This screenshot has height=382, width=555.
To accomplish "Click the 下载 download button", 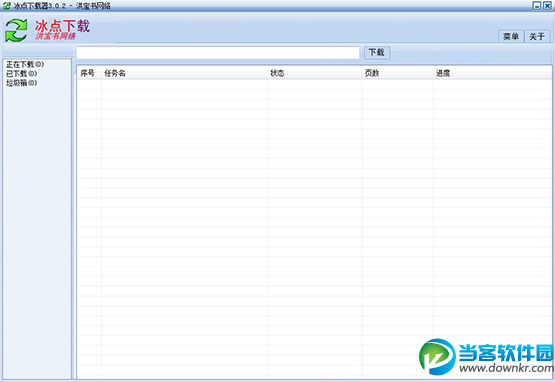I will 377,52.
